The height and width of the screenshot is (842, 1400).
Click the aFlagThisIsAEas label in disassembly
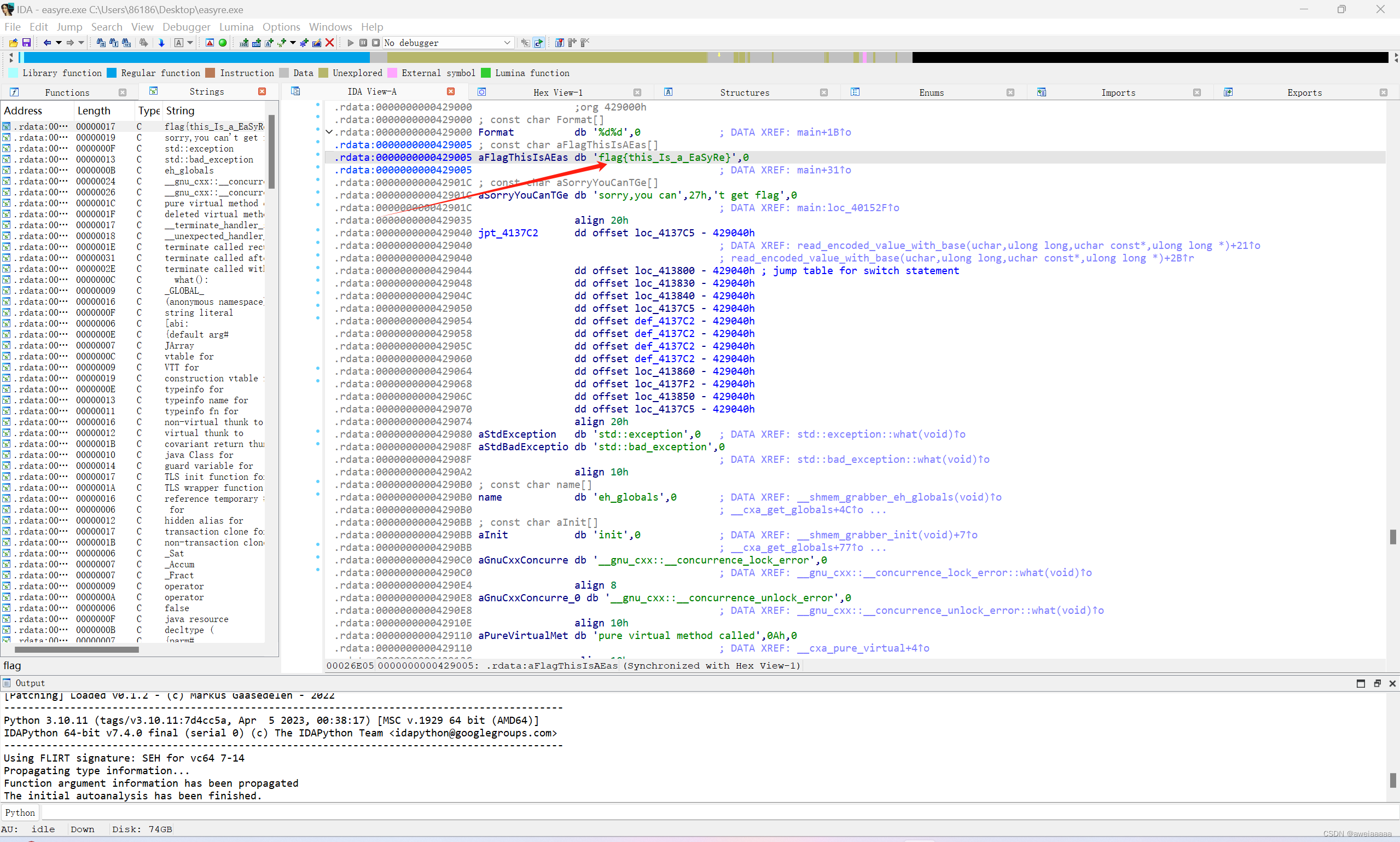pyautogui.click(x=523, y=158)
